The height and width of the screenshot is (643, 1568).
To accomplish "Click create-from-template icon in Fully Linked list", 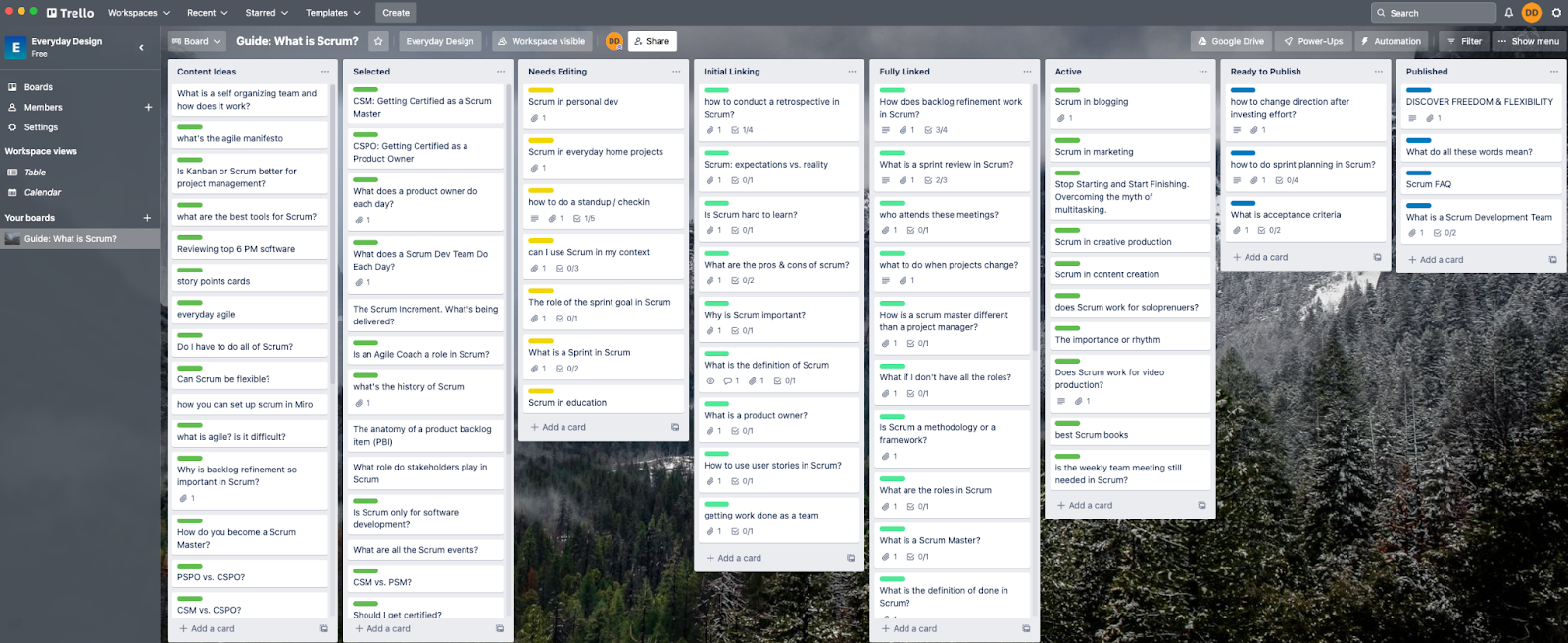I will click(1026, 629).
